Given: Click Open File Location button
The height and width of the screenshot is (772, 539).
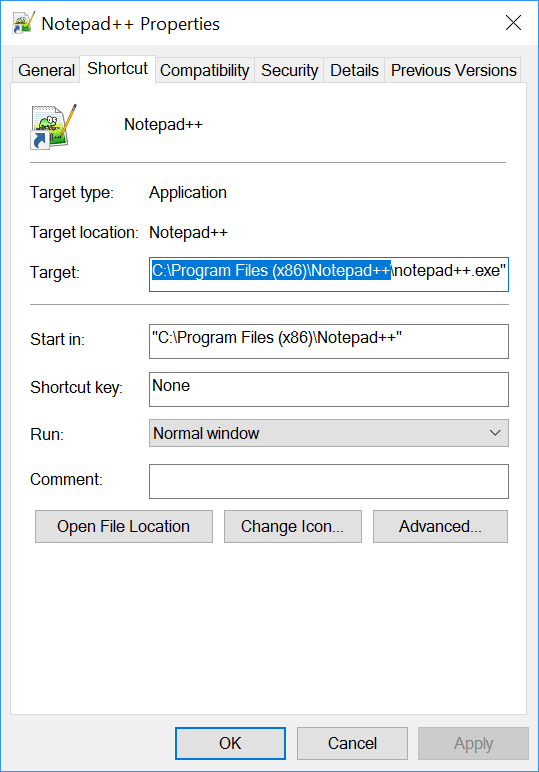Looking at the screenshot, I should [x=124, y=526].
